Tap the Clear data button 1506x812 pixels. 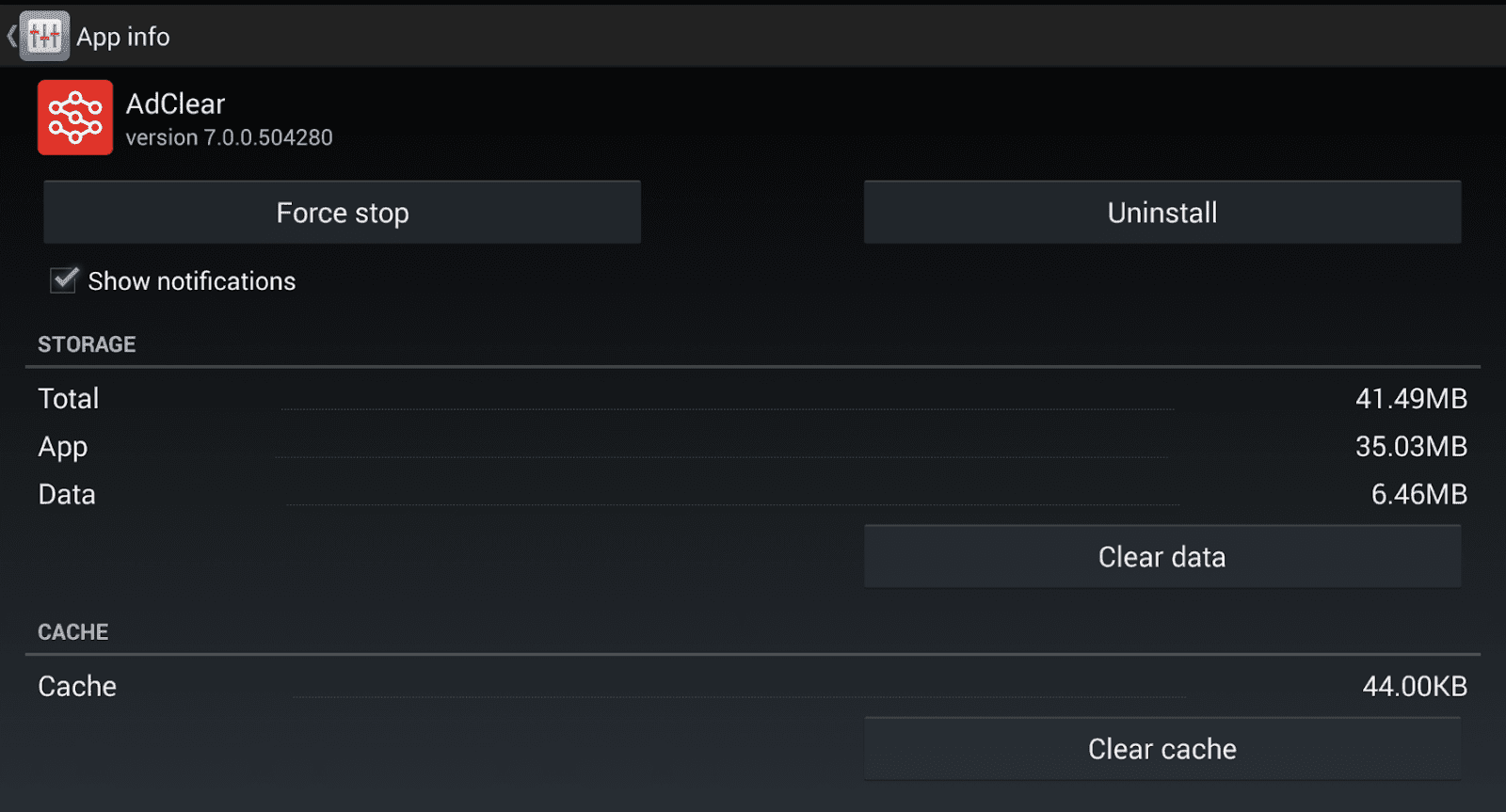pyautogui.click(x=1162, y=557)
